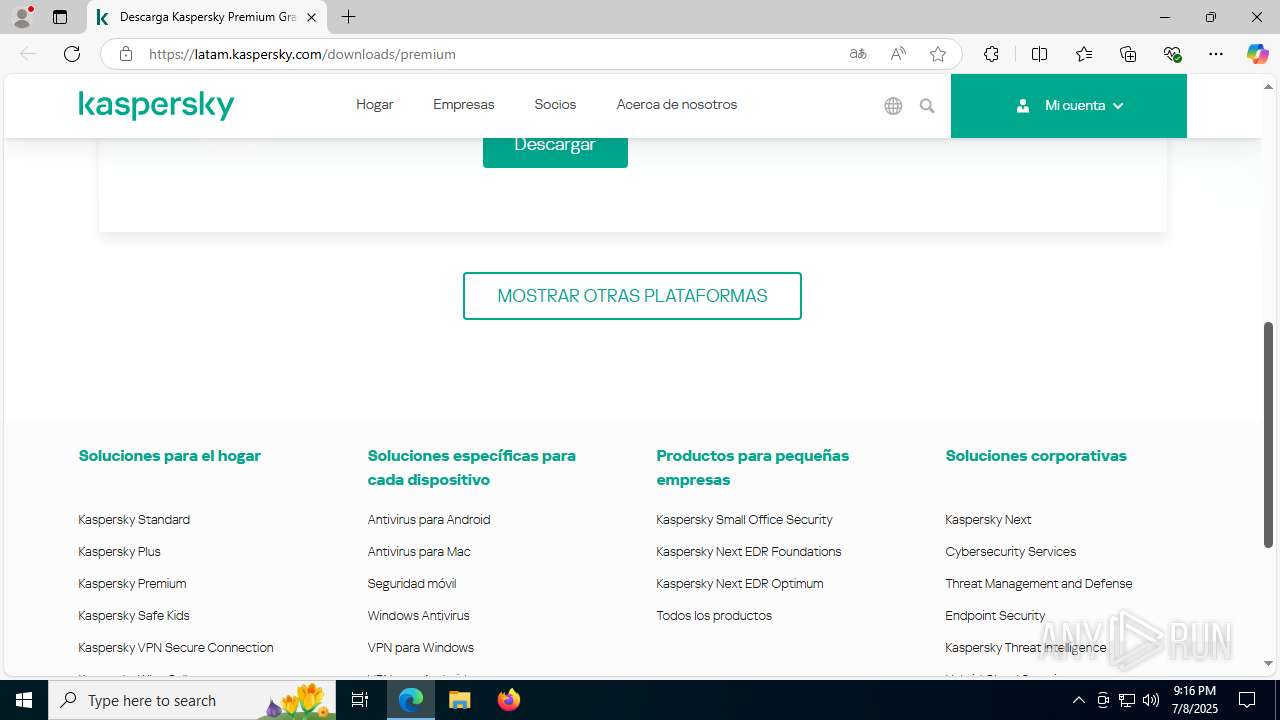Open Threat Management and Defense link
Screen dimensions: 1280x720
coord(1039,584)
